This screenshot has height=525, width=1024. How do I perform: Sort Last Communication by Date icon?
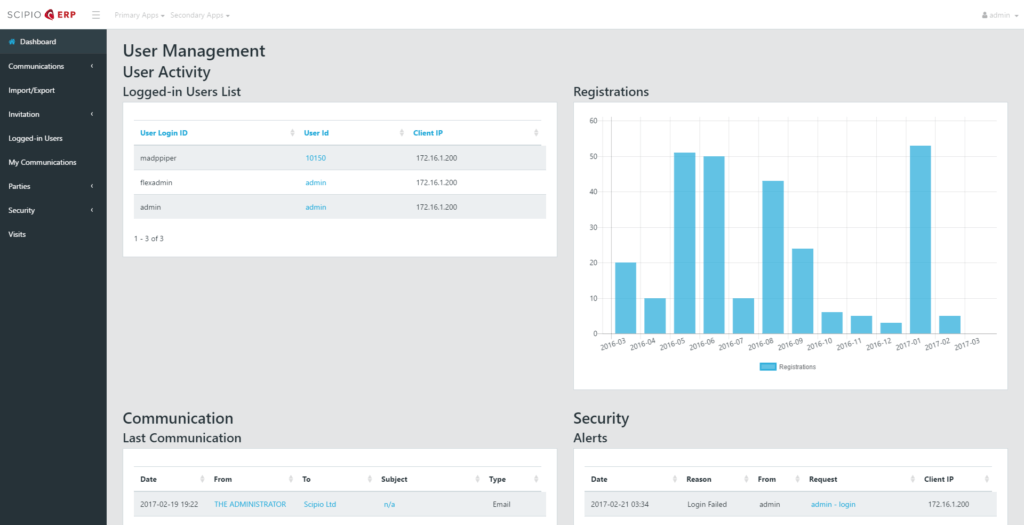pyautogui.click(x=203, y=479)
